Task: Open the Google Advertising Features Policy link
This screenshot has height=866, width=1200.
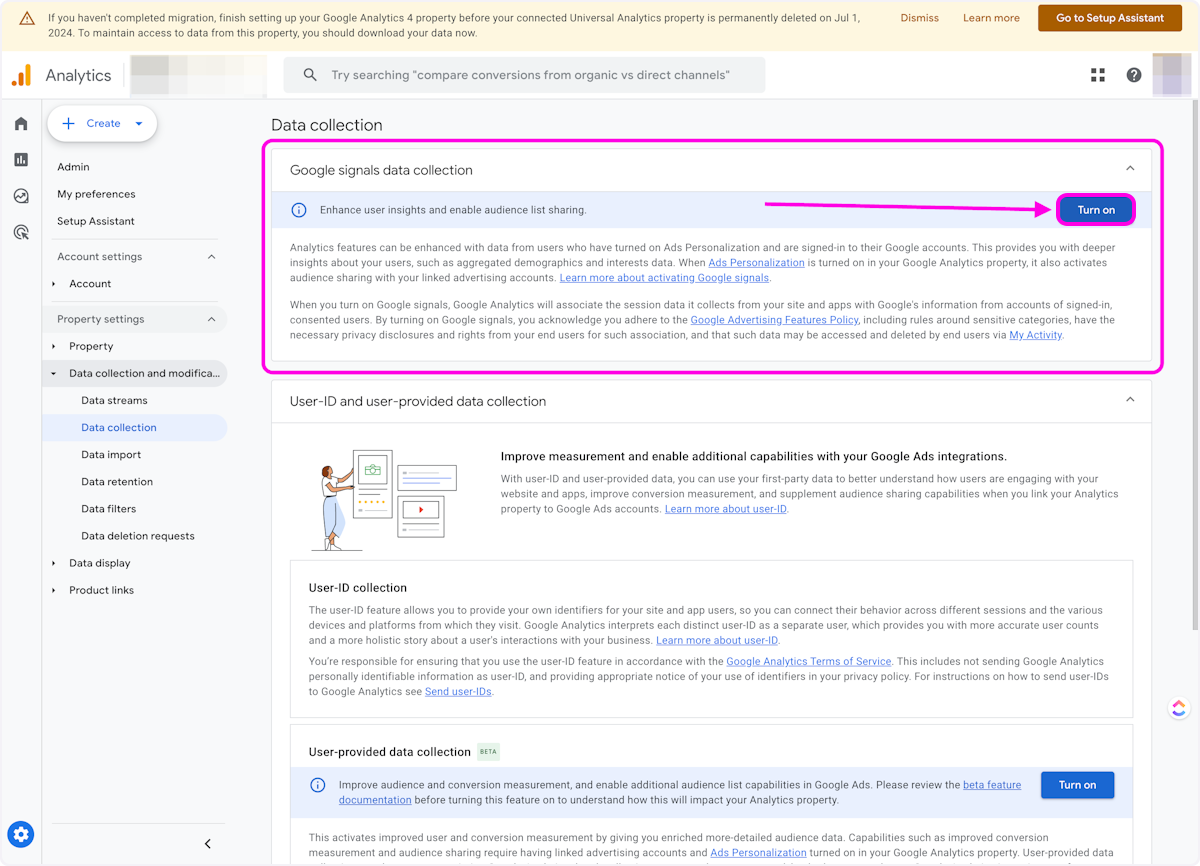Action: click(774, 320)
